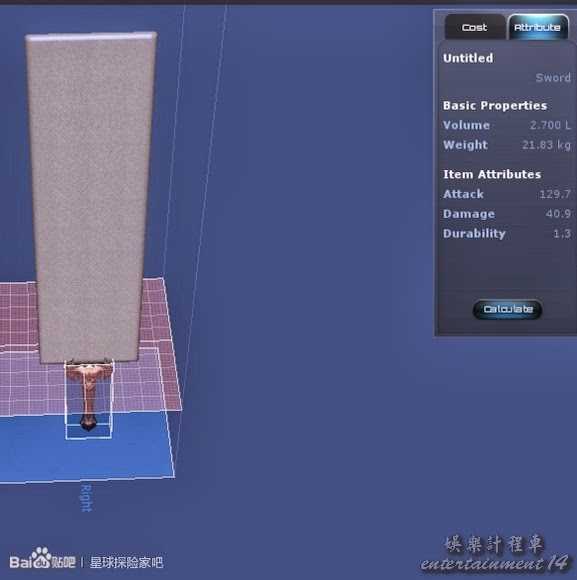Click the Durability attribute row

(507, 233)
